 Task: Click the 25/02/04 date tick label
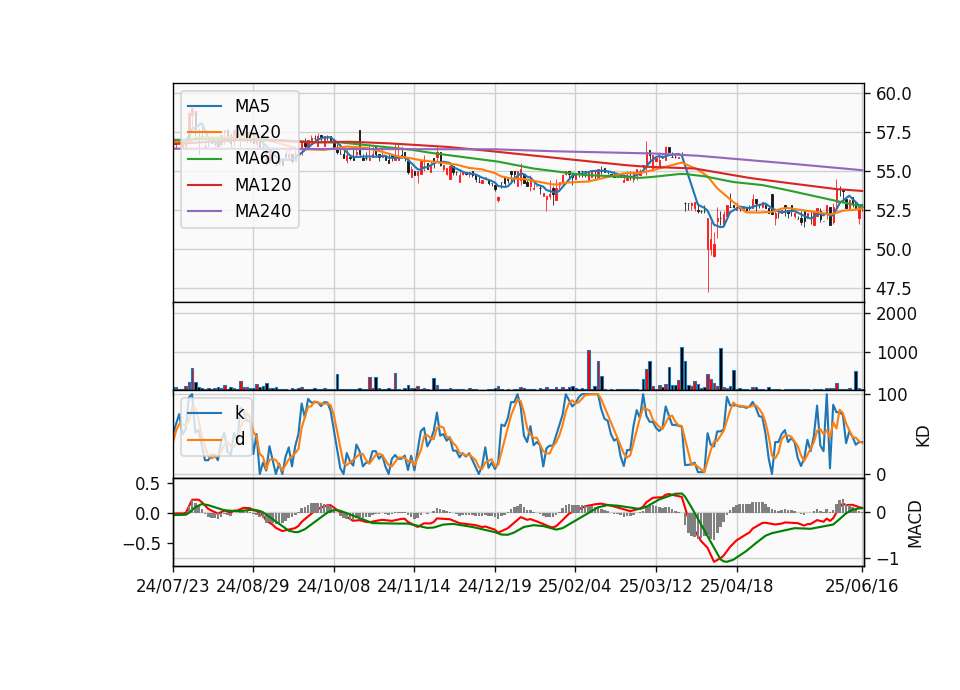[575, 586]
